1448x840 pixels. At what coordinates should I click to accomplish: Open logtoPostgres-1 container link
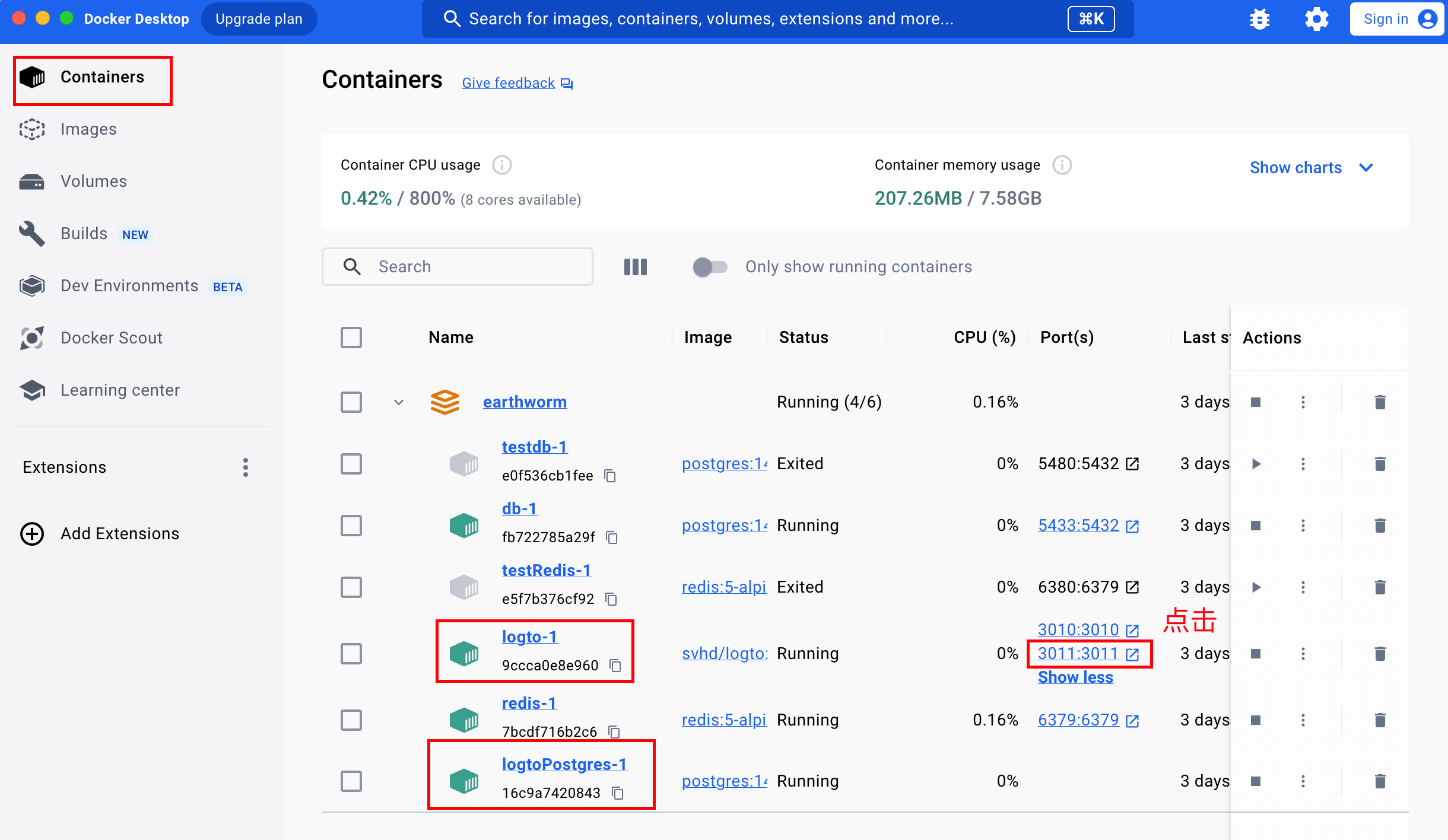click(564, 765)
